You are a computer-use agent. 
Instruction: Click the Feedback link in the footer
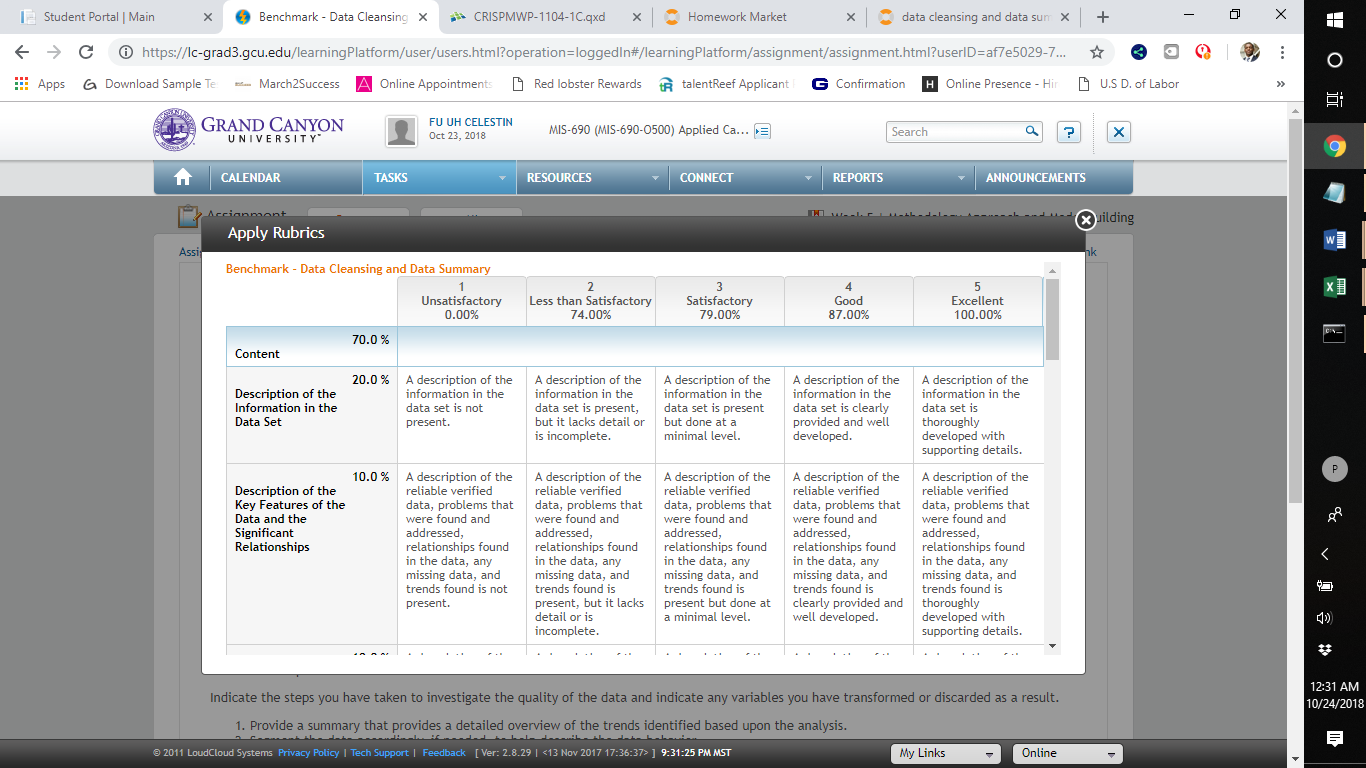tap(444, 753)
